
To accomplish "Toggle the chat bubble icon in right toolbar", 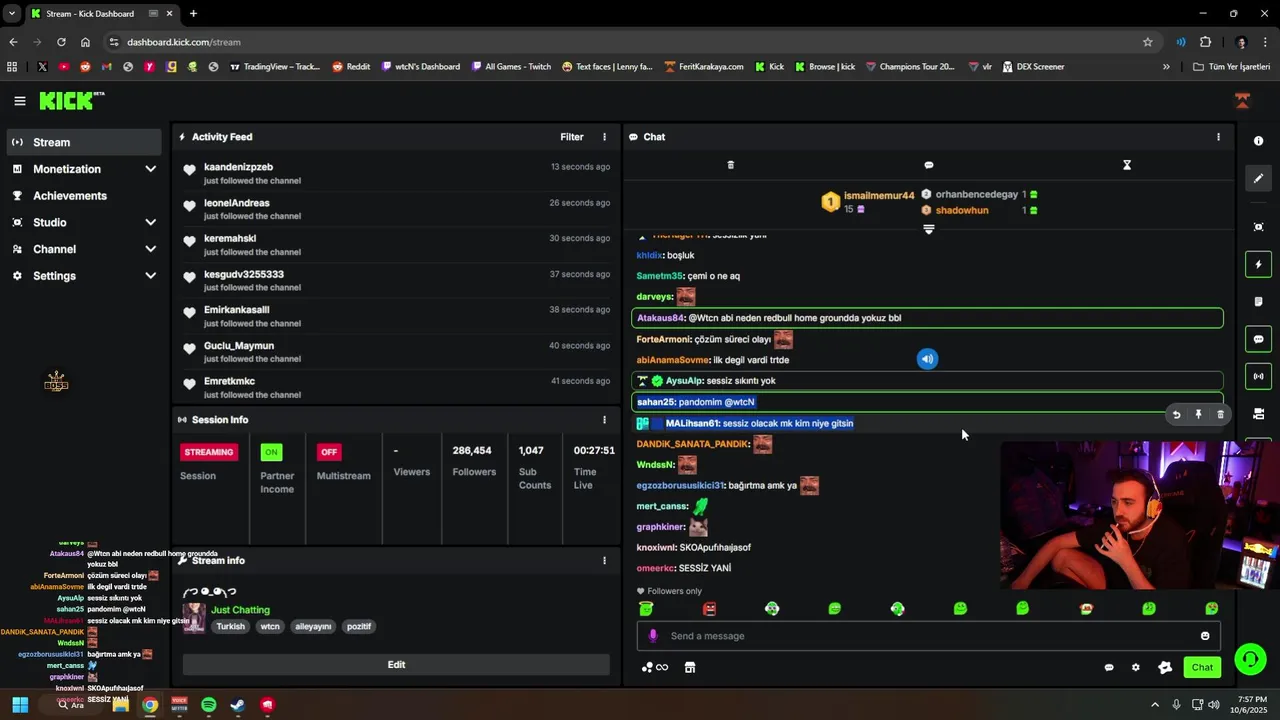I will coord(1258,339).
